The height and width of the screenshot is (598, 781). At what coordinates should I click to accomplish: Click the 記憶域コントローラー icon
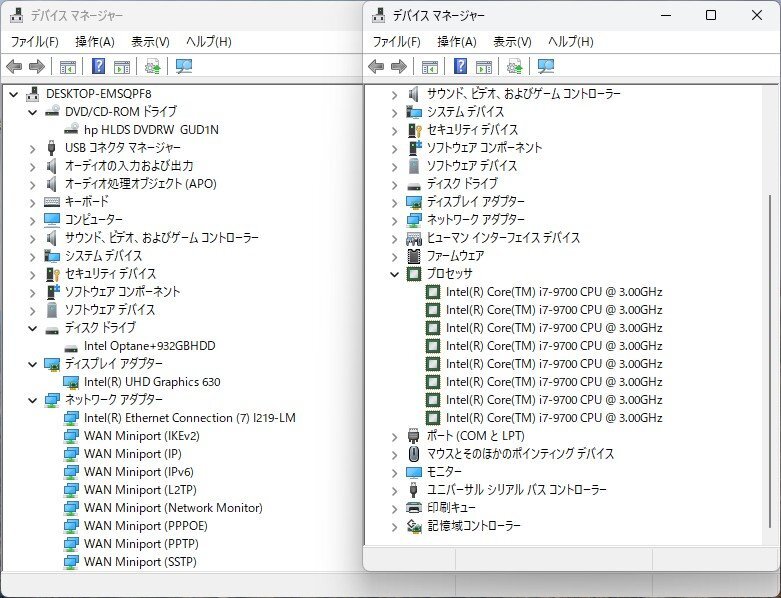[414, 526]
